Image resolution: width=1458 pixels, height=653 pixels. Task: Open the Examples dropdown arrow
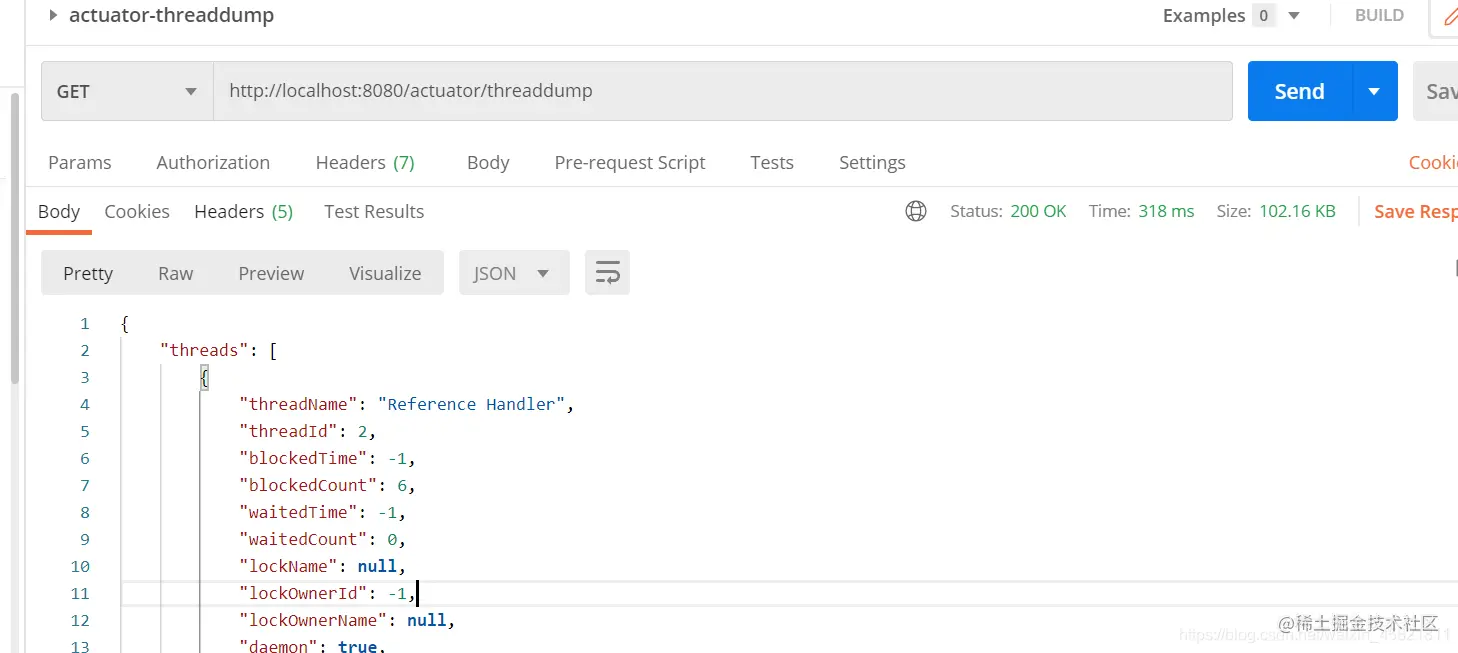pos(1294,16)
